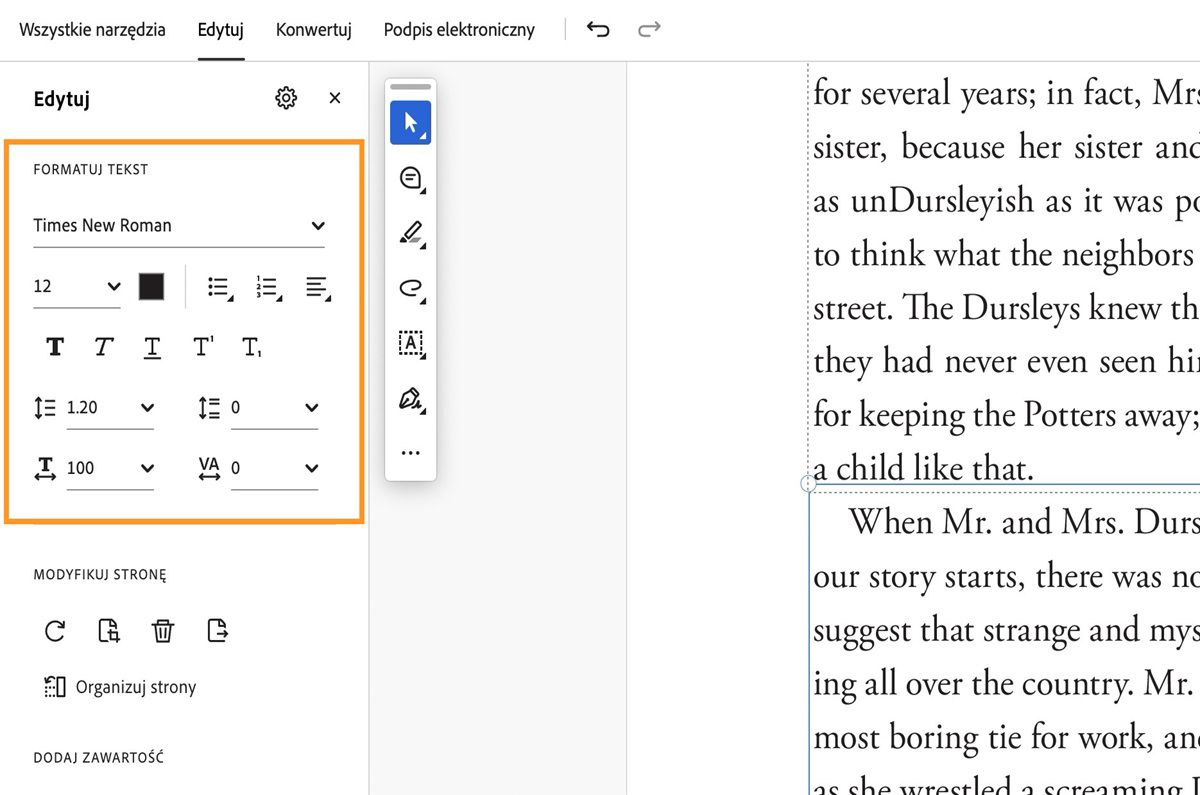Click the extract page icon
This screenshot has height=795, width=1200.
click(217, 631)
